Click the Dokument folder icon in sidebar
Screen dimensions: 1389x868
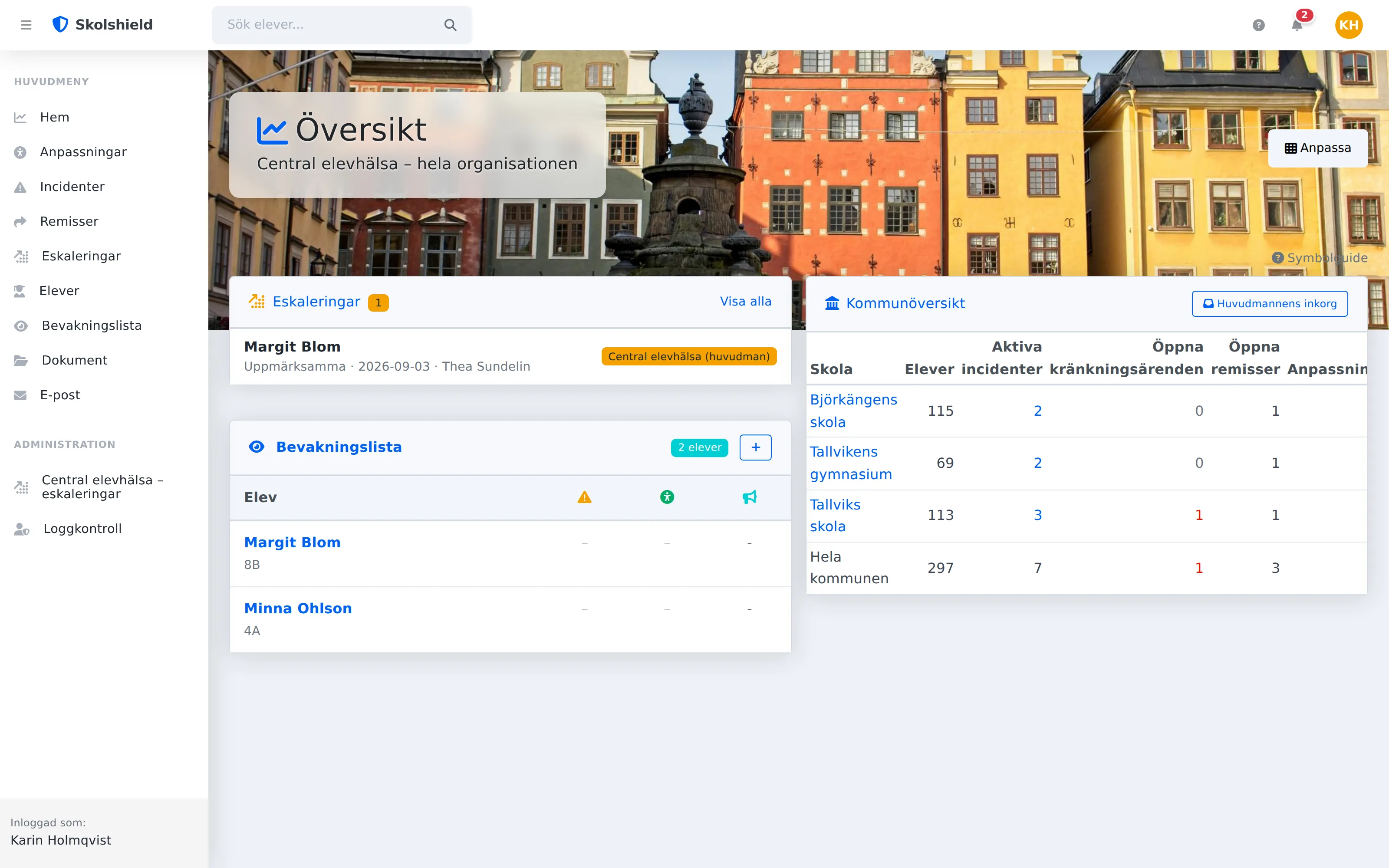[21, 361]
